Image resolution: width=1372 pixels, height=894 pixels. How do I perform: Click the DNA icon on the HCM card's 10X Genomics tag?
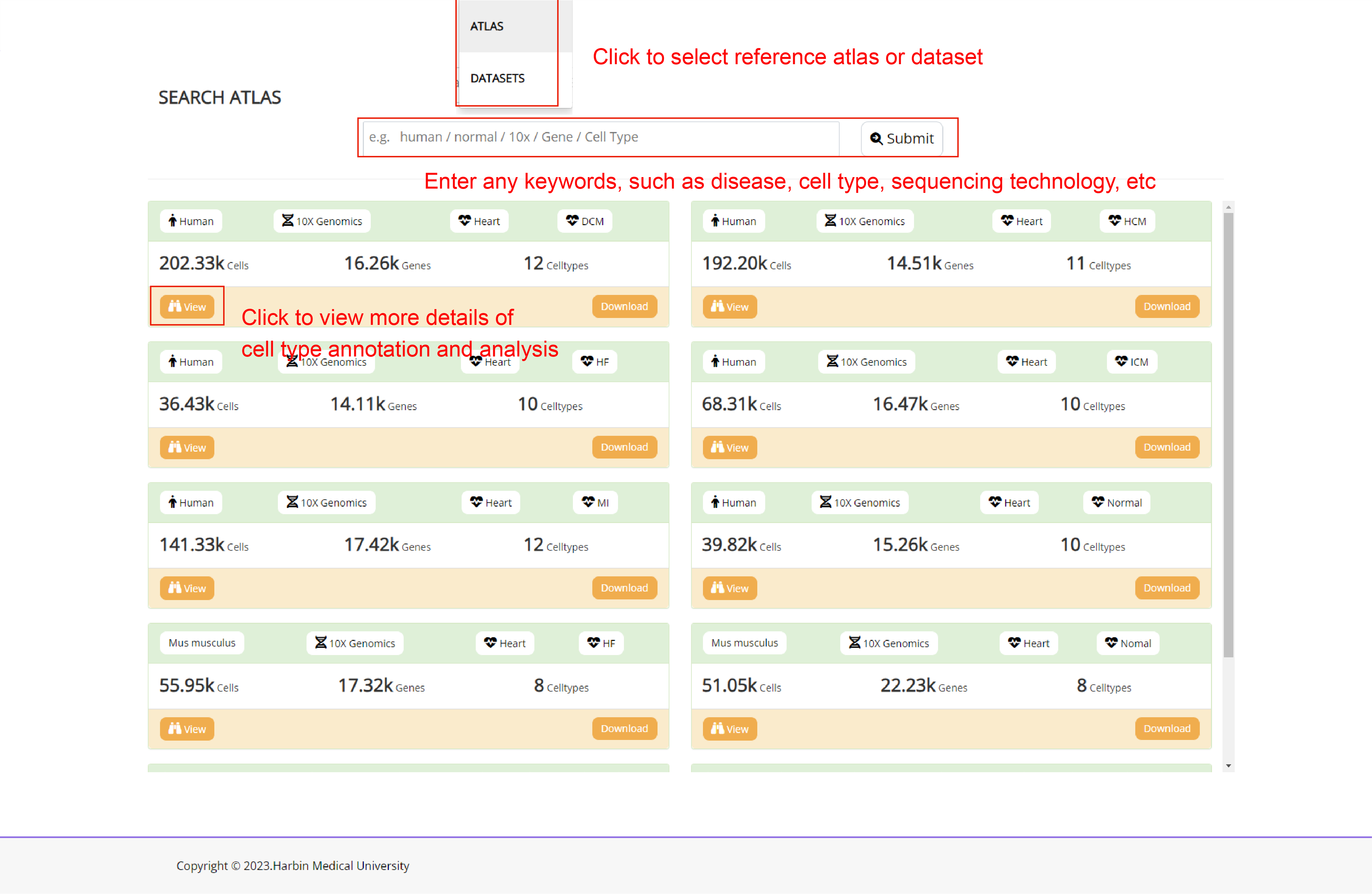click(830, 221)
